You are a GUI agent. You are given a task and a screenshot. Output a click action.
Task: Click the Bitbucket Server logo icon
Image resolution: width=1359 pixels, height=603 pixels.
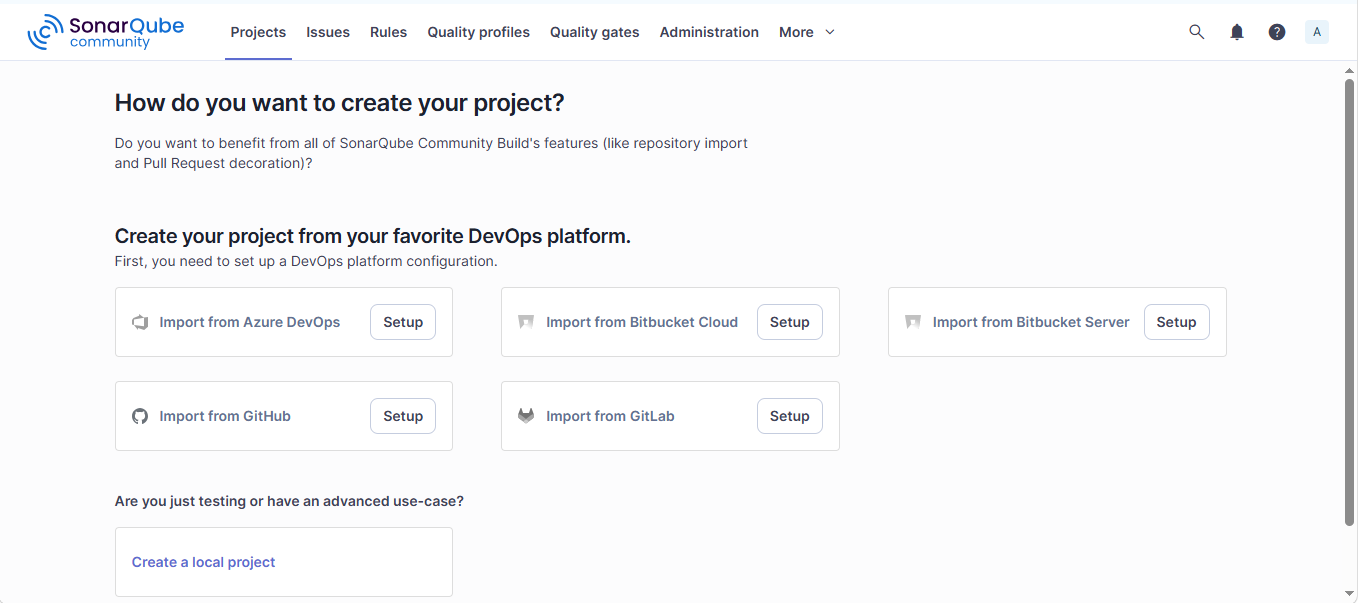point(913,322)
